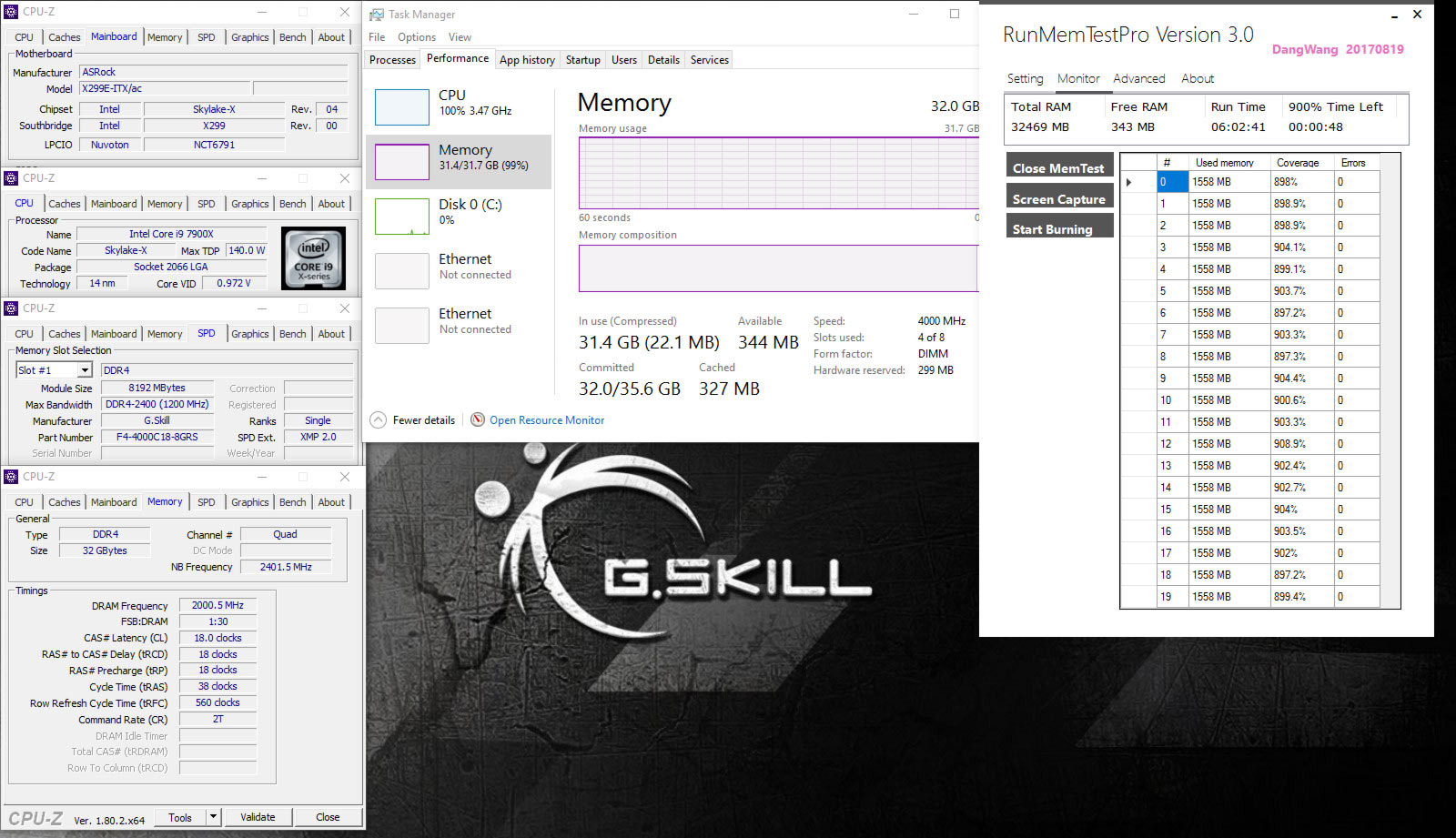
Task: Click the Intel Core i9 logo badge
Action: (313, 258)
